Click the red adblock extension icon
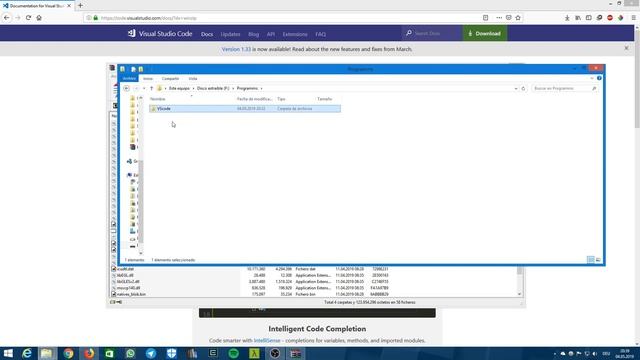This screenshot has height=360, width=640. tap(610, 18)
